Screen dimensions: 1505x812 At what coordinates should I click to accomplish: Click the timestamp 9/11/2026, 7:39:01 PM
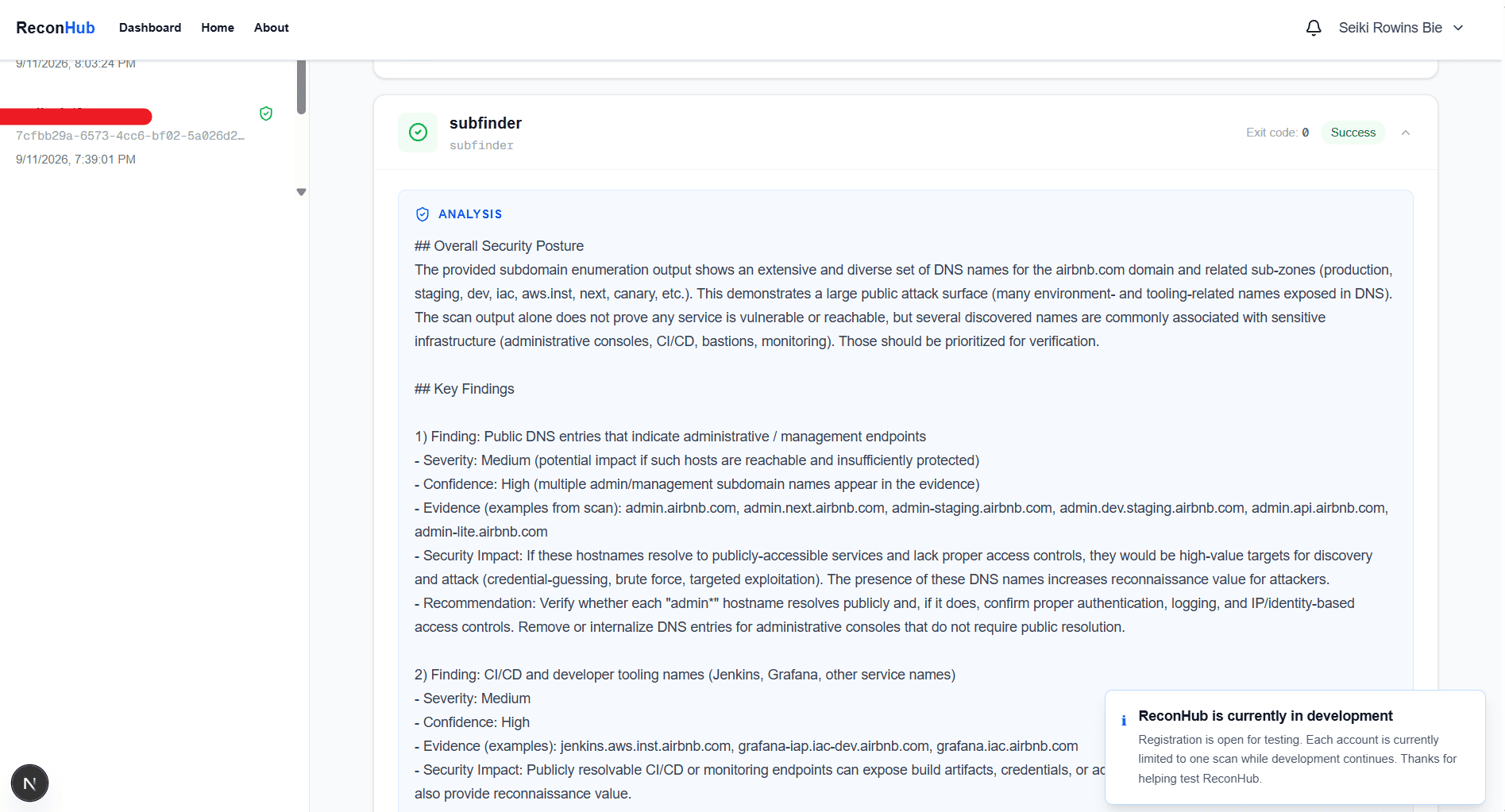pos(75,160)
